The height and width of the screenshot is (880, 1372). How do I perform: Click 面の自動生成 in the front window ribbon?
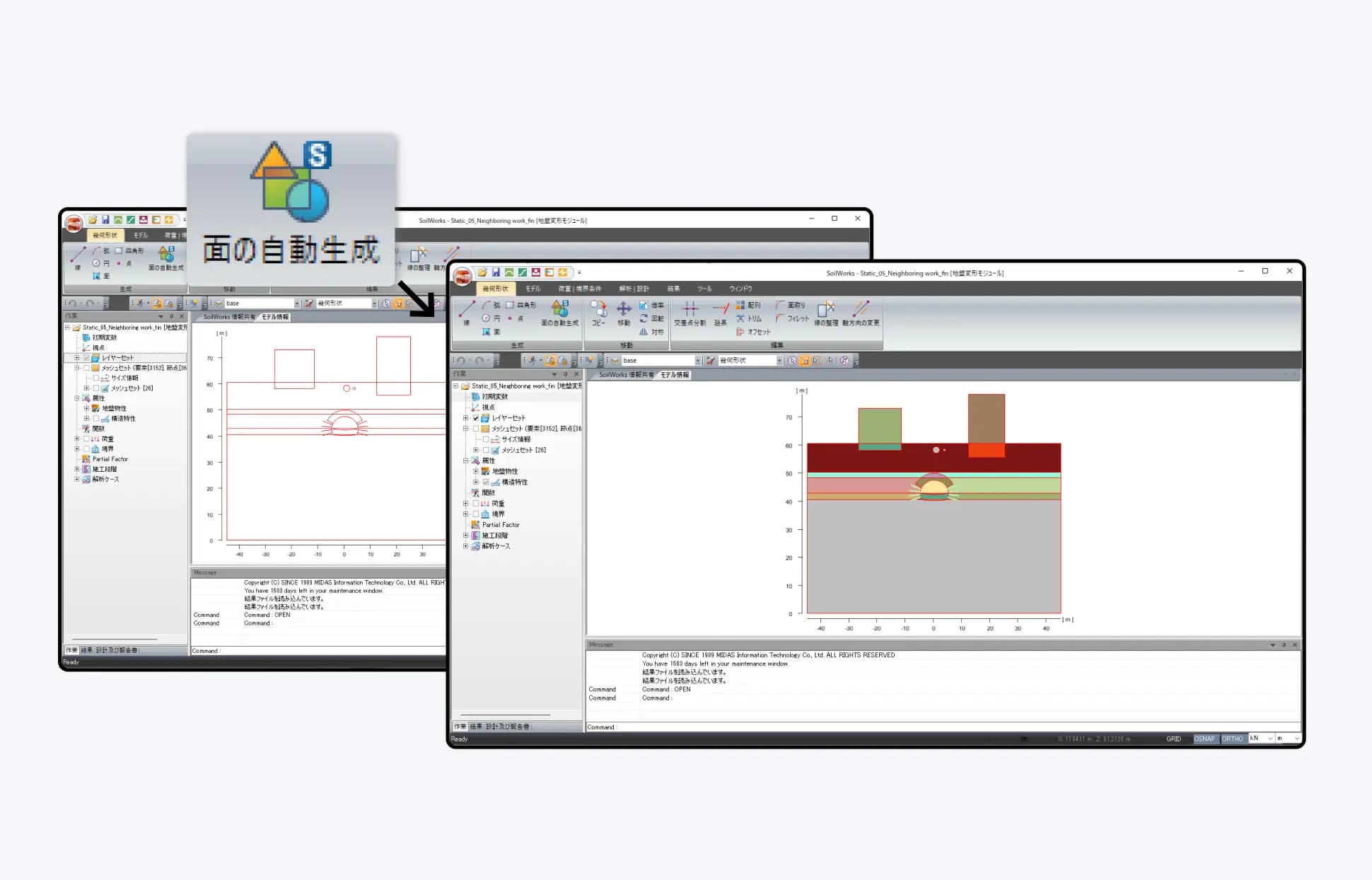coord(559,313)
